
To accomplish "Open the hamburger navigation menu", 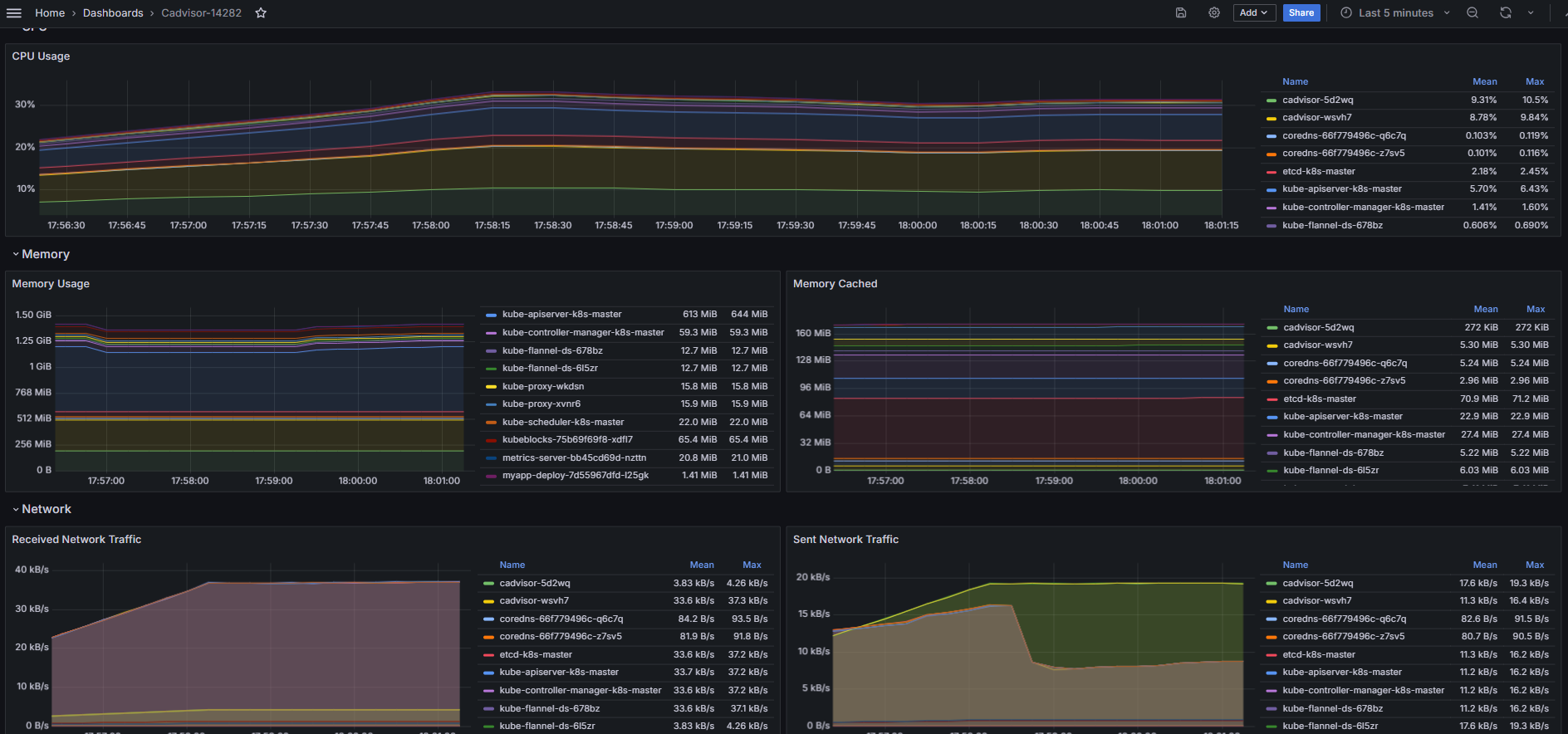I will pos(13,12).
